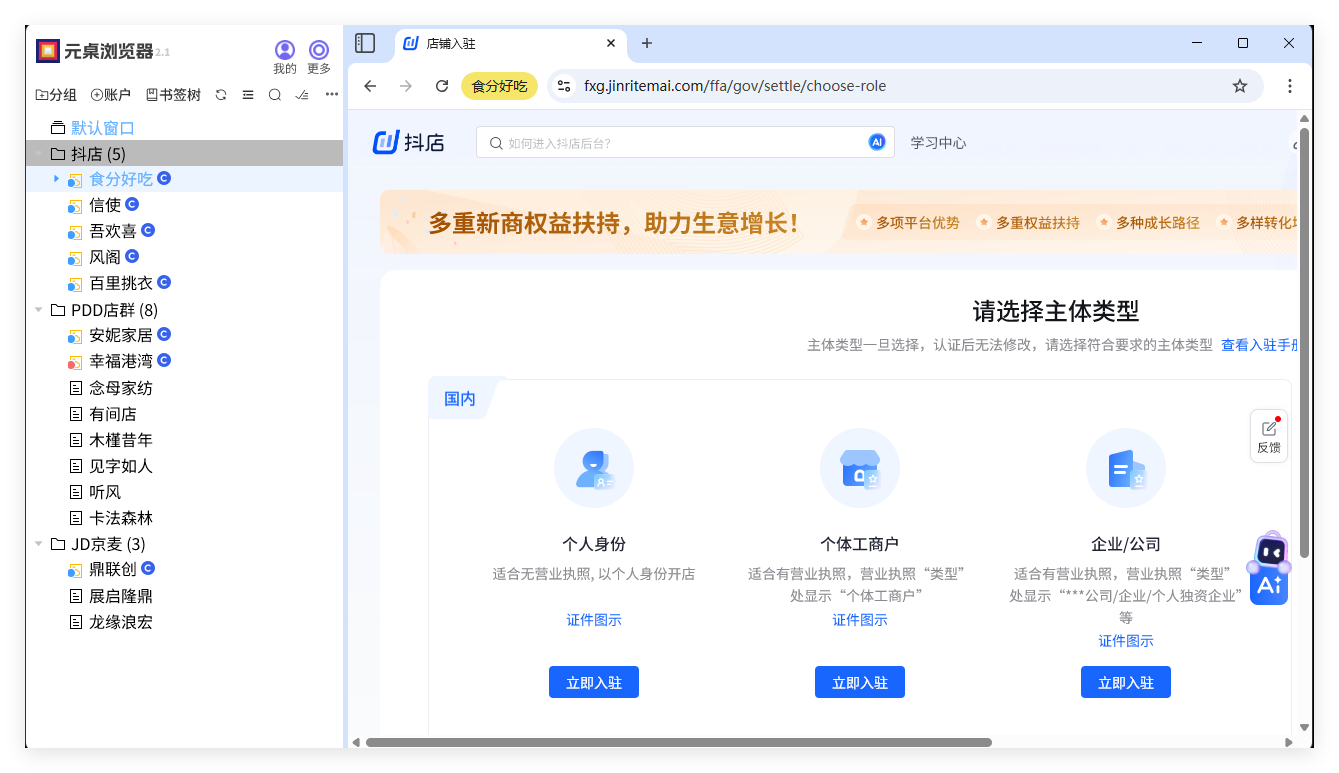Screen dimensions: 1339x773
Task: Click the blue C badge next to 信使
Action: pyautogui.click(x=132, y=204)
